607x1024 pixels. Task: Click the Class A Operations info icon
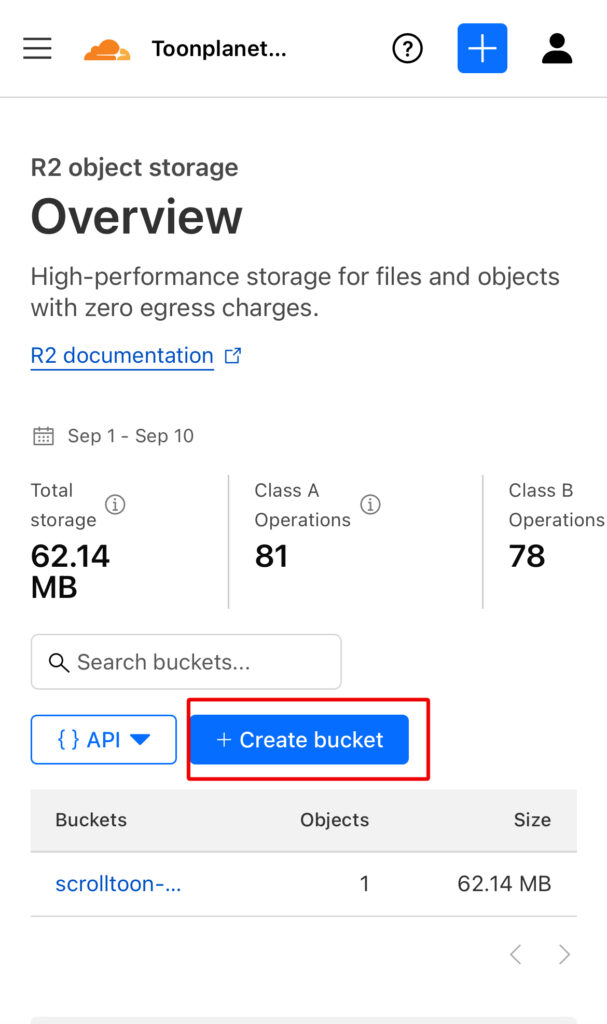[x=370, y=505]
